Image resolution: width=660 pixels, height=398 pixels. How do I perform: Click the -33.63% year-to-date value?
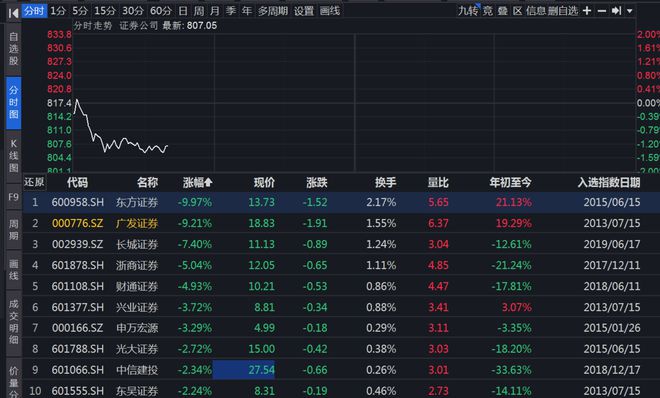pos(511,370)
